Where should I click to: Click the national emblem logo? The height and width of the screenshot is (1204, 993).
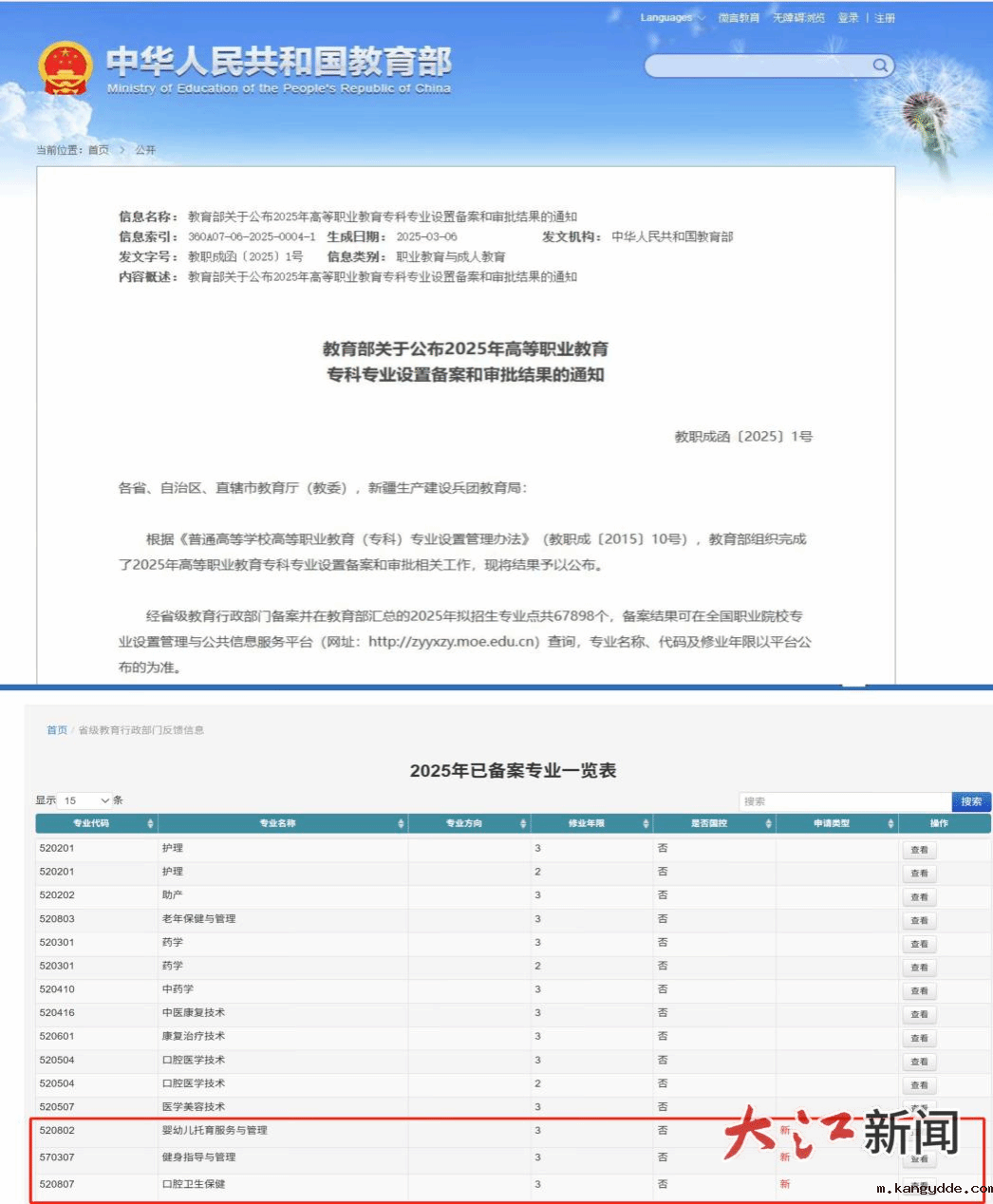pyautogui.click(x=65, y=68)
